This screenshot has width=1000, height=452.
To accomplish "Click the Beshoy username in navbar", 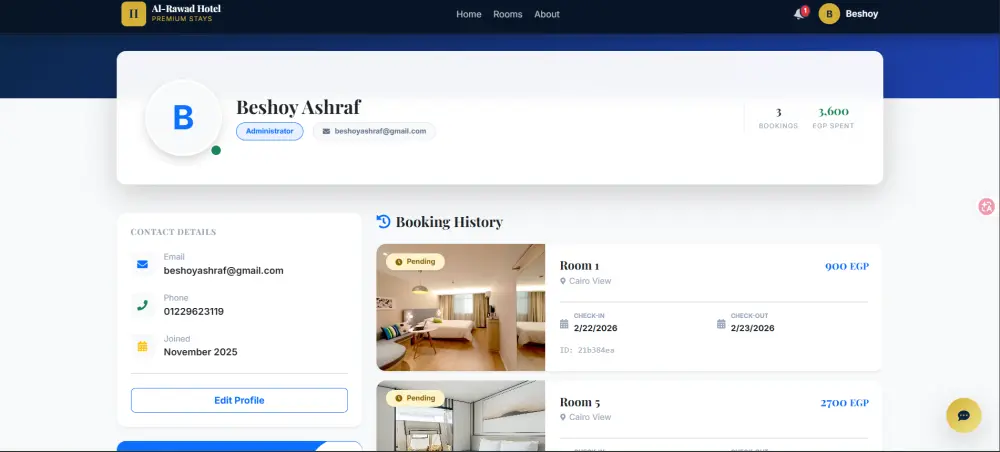I will 862,14.
